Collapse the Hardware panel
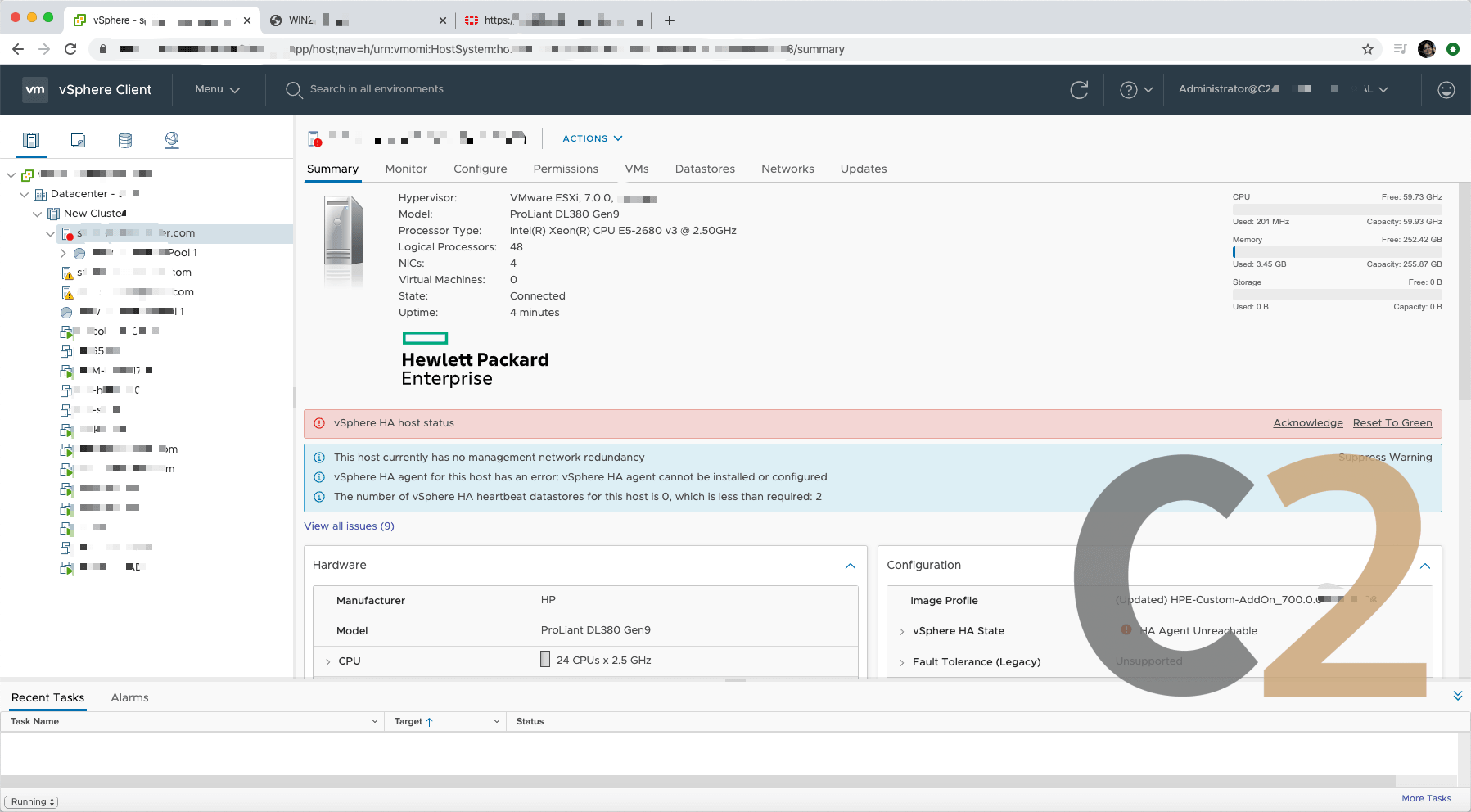The image size is (1471, 812). pos(850,566)
